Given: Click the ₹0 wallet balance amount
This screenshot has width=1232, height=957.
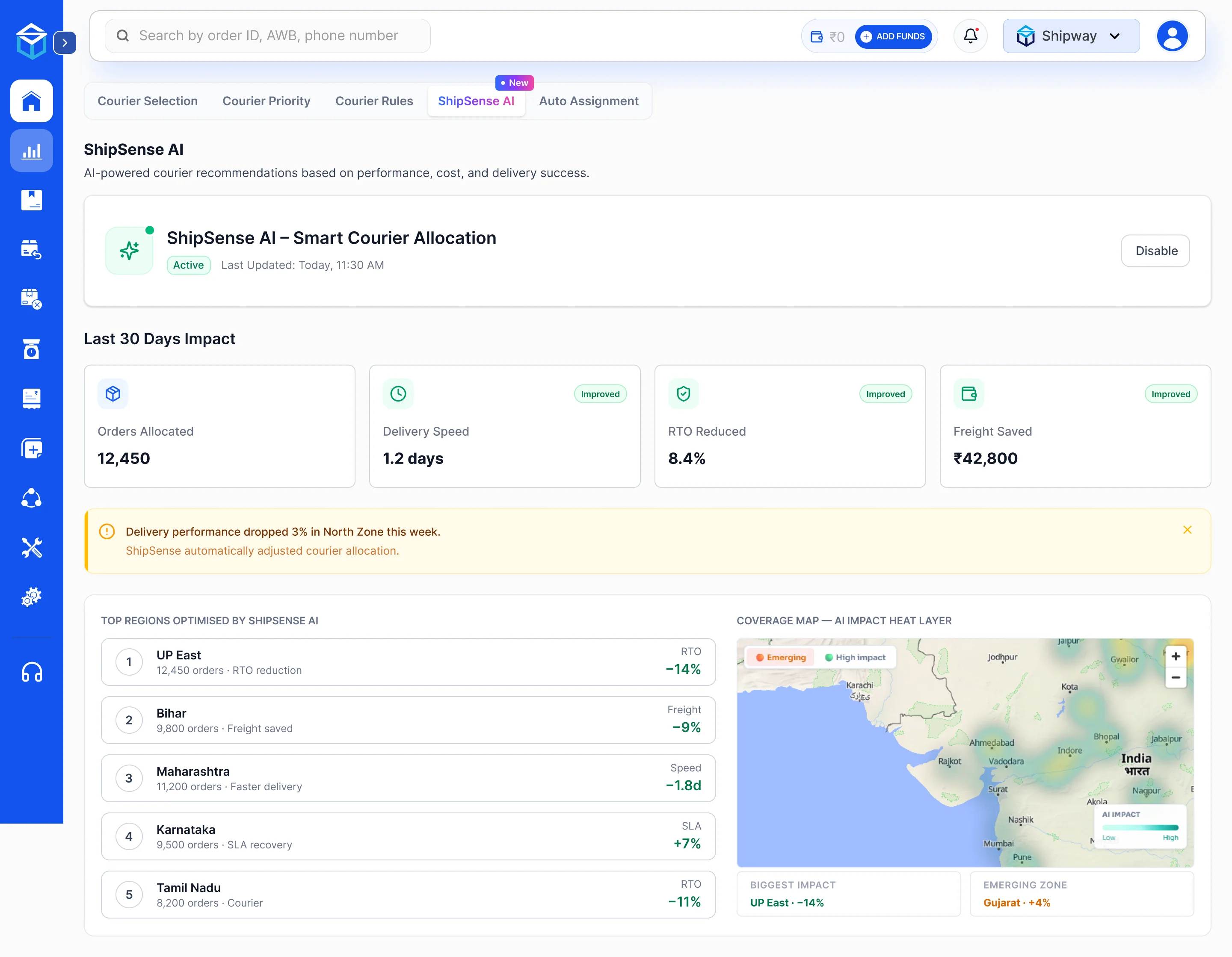Looking at the screenshot, I should (837, 37).
